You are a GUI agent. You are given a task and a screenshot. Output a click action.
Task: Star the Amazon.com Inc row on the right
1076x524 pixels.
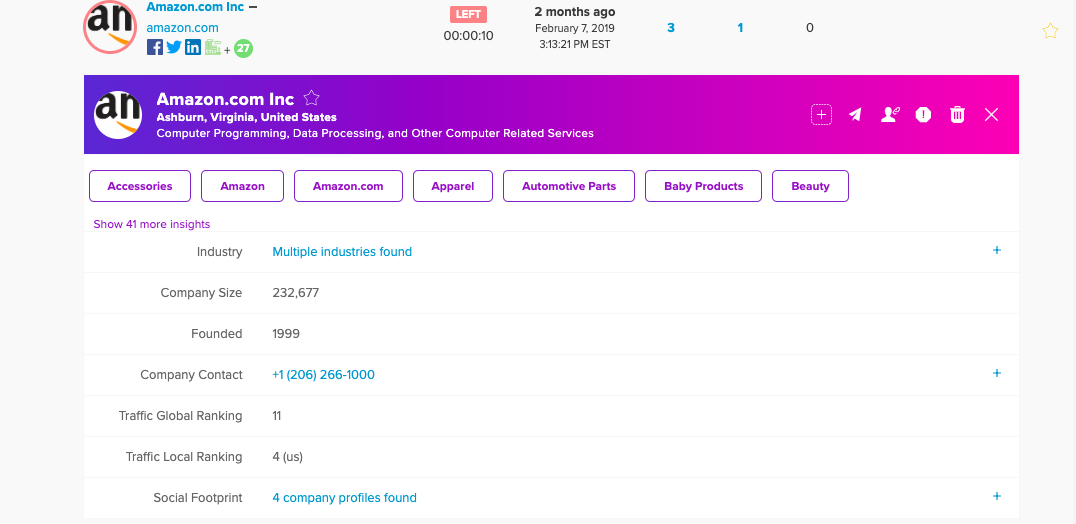pyautogui.click(x=1050, y=31)
